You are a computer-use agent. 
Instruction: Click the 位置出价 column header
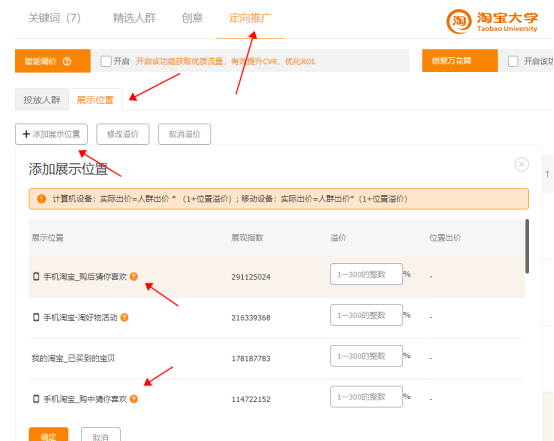445,238
